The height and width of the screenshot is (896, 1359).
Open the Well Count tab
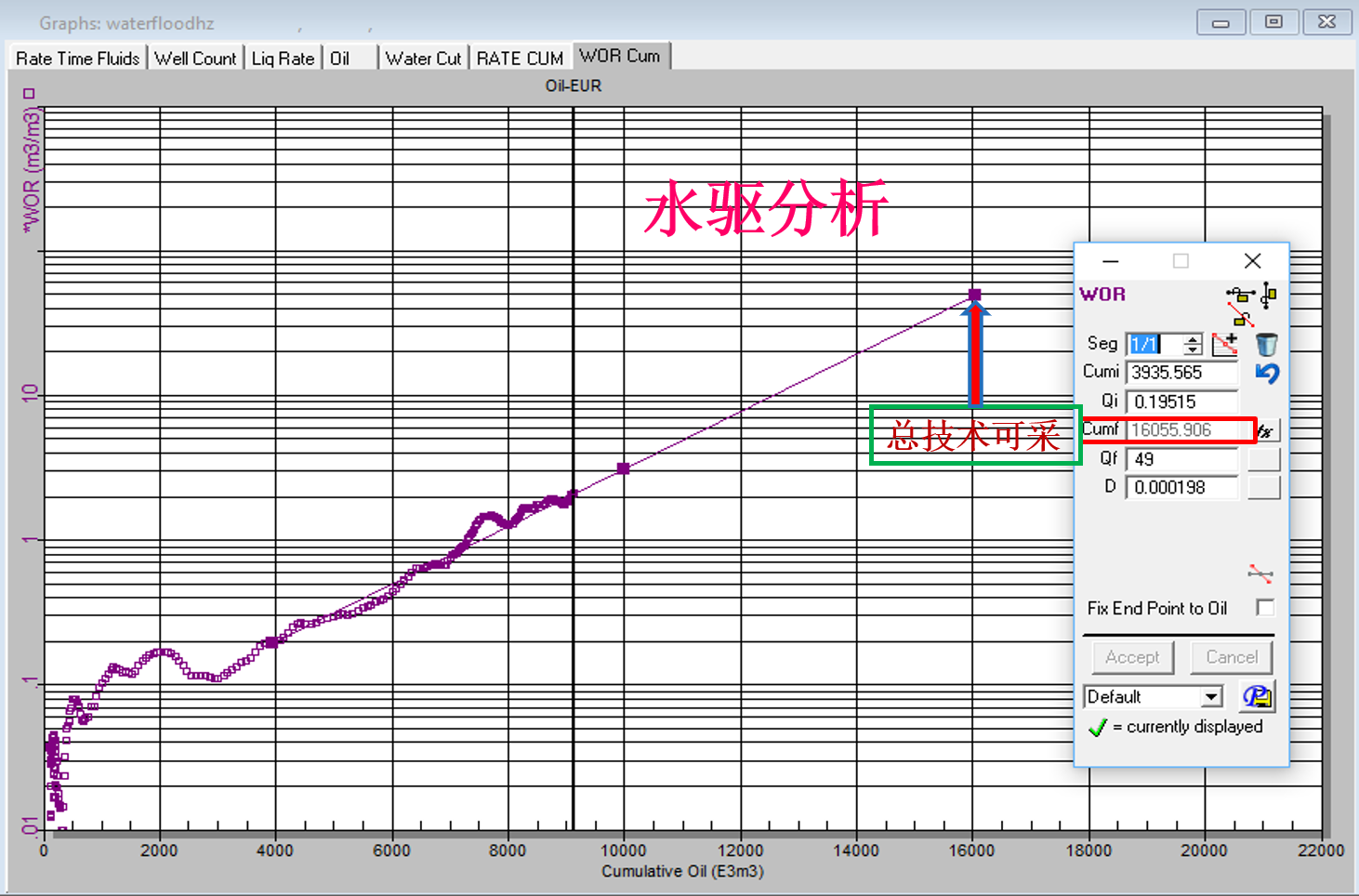[x=195, y=59]
